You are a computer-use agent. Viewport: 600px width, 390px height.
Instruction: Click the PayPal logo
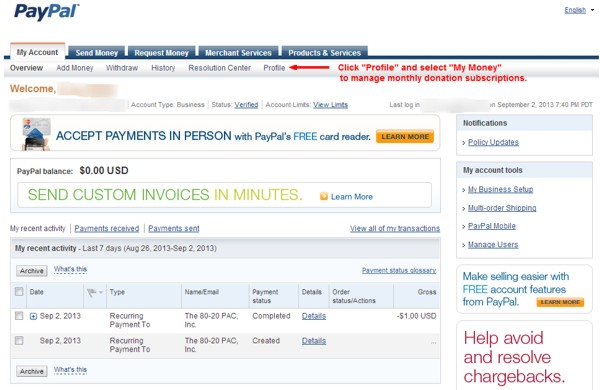[x=47, y=11]
